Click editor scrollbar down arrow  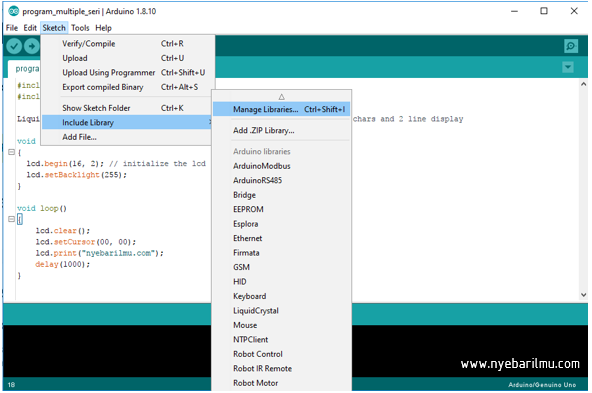tap(583, 295)
